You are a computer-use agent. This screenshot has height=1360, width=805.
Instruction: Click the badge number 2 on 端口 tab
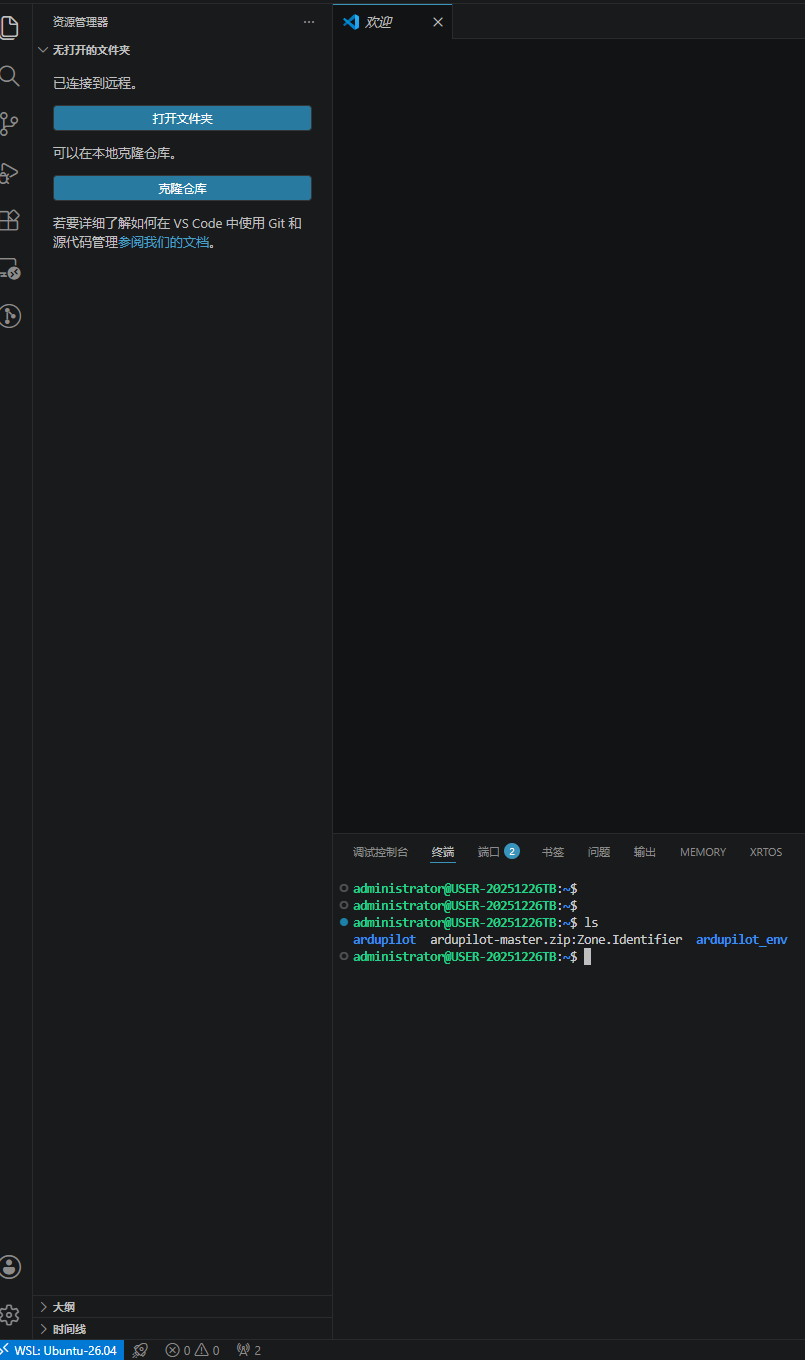[511, 852]
